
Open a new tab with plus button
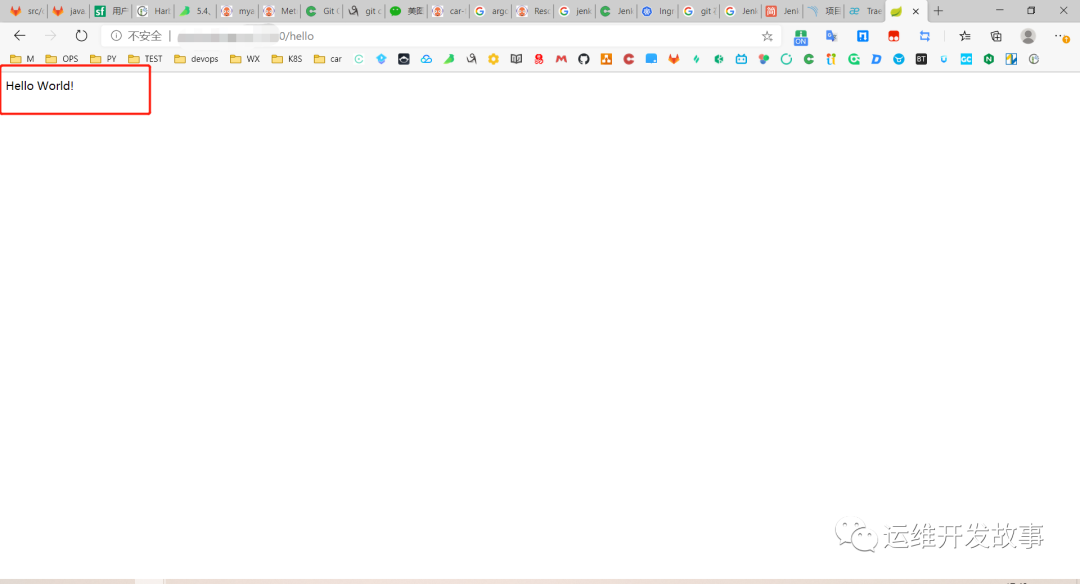(x=938, y=11)
